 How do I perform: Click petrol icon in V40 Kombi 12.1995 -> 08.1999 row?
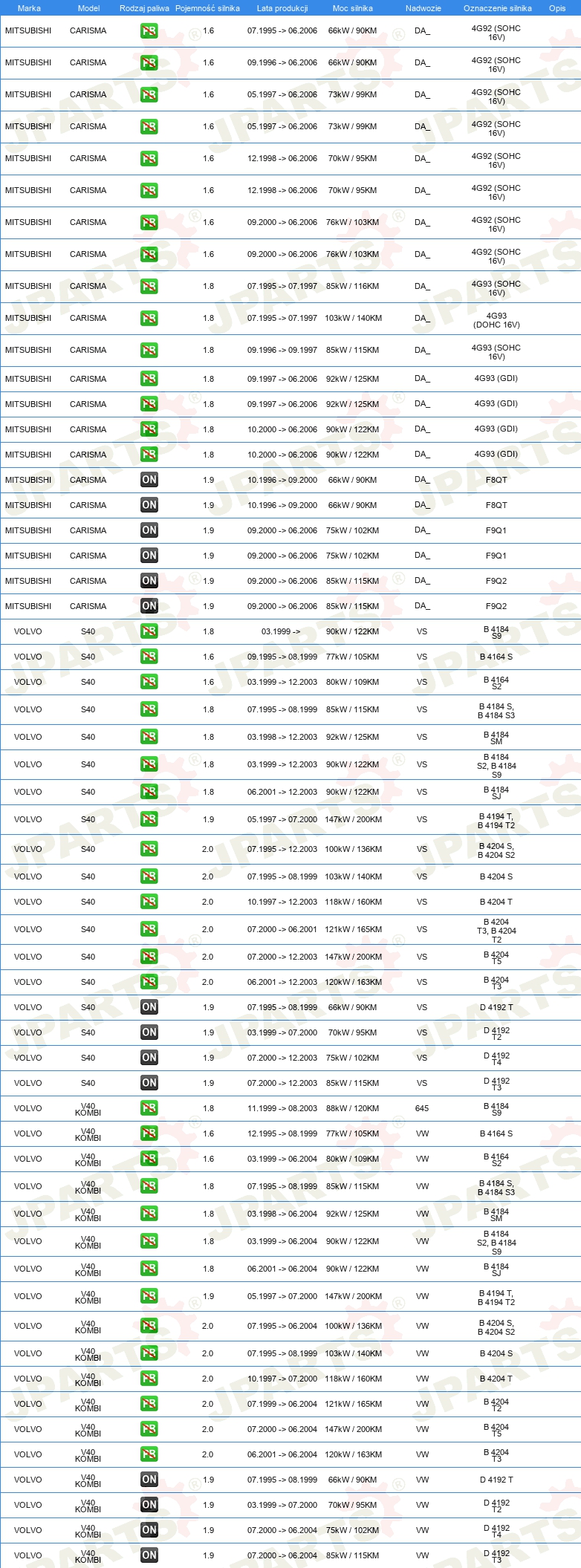tap(149, 1133)
